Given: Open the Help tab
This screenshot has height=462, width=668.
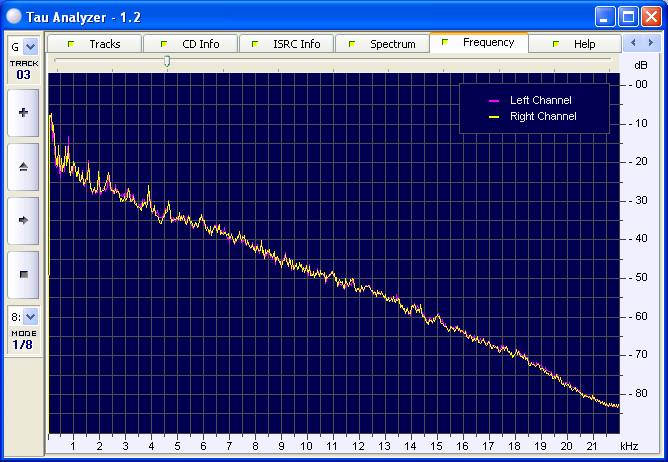Looking at the screenshot, I should (574, 44).
